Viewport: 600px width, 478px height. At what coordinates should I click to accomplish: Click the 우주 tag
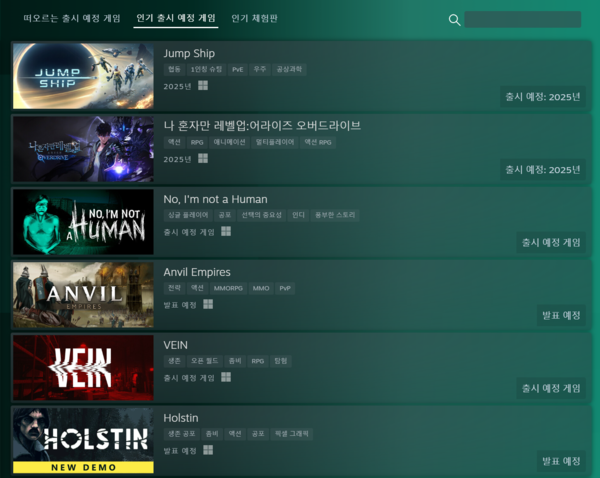point(260,69)
